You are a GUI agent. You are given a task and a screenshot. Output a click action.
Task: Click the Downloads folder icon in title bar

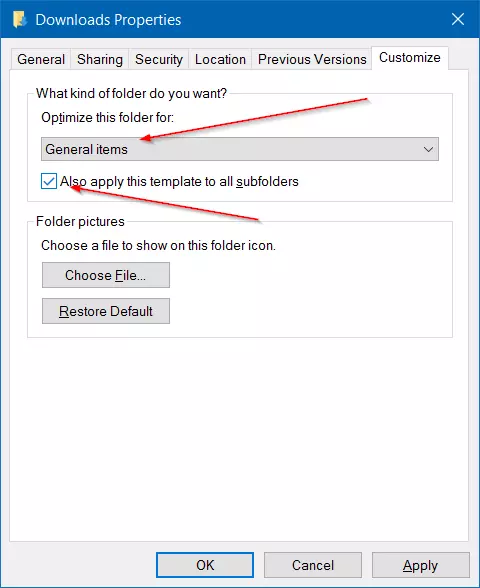tap(20, 20)
